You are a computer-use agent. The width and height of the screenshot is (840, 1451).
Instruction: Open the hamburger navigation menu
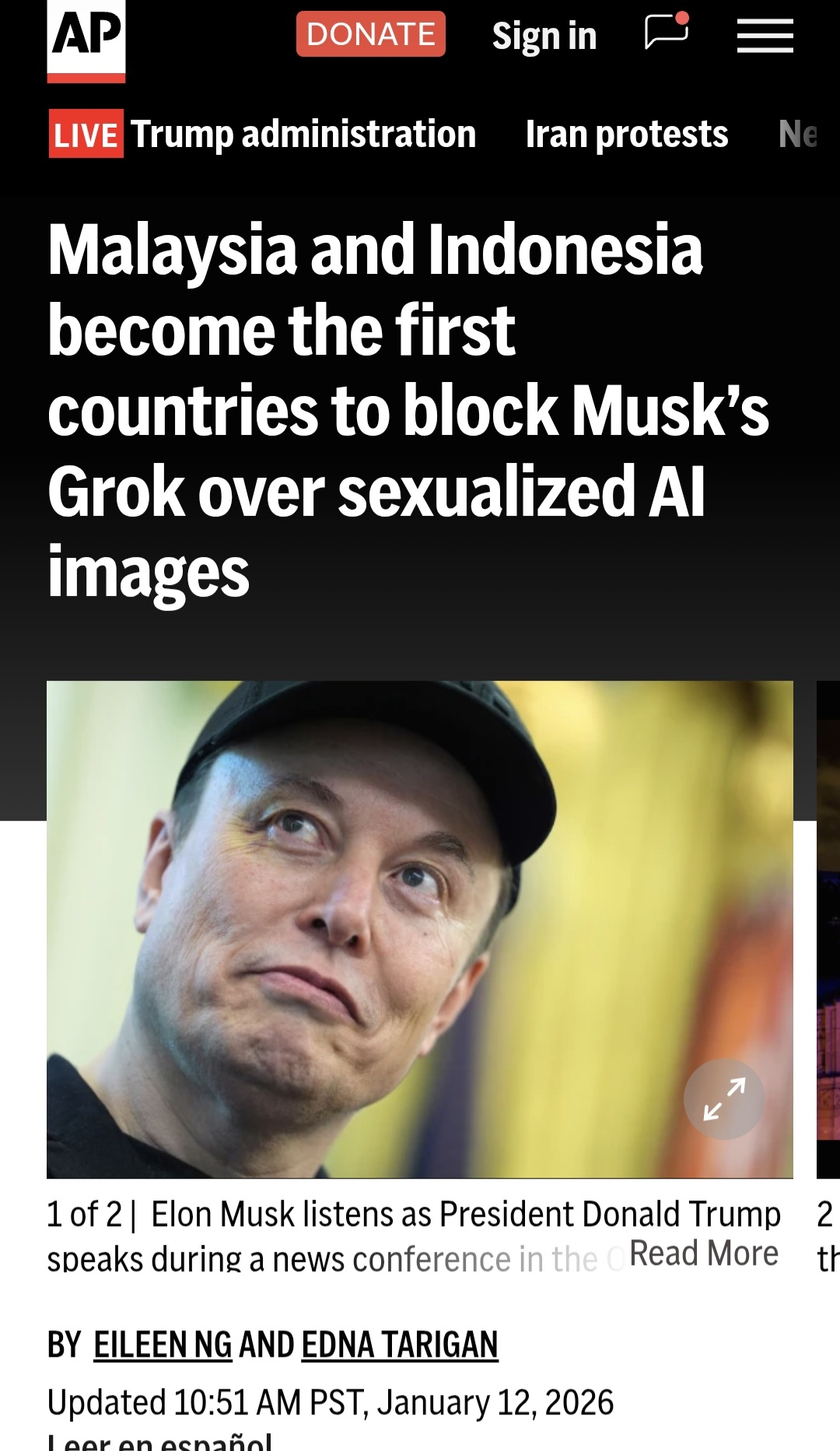click(x=765, y=36)
